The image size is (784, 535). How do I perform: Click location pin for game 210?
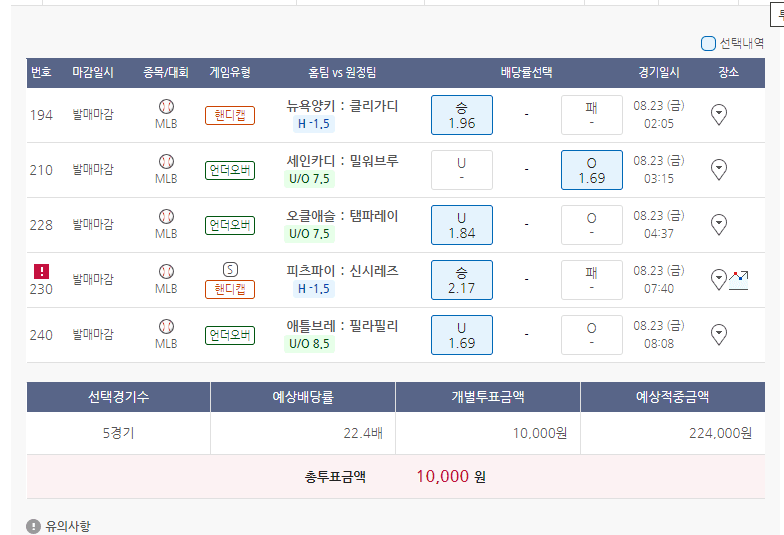[x=718, y=170]
